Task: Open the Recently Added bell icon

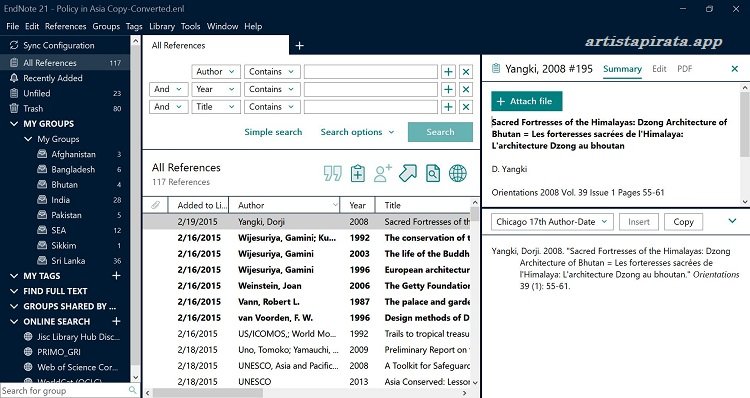Action: click(x=14, y=77)
